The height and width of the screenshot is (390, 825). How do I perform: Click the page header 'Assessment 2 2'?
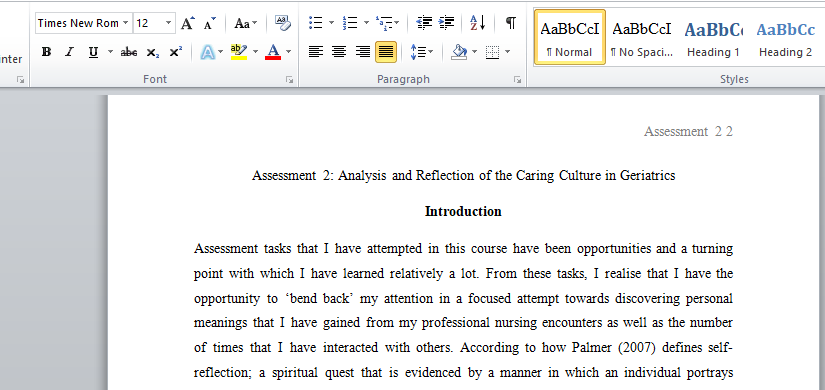point(688,132)
